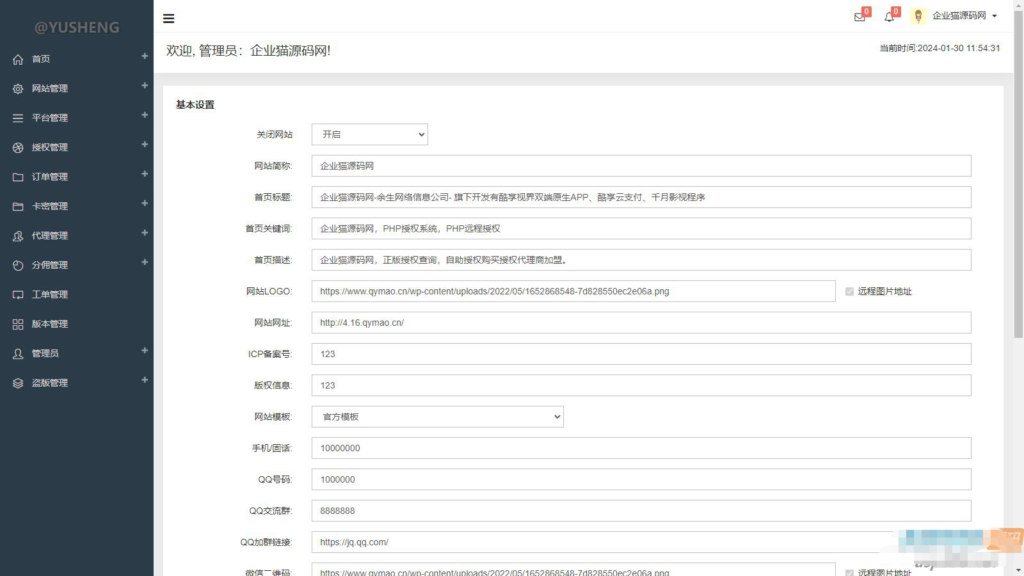Click the admin avatar image in top bar
This screenshot has height=576, width=1024.
921,16
